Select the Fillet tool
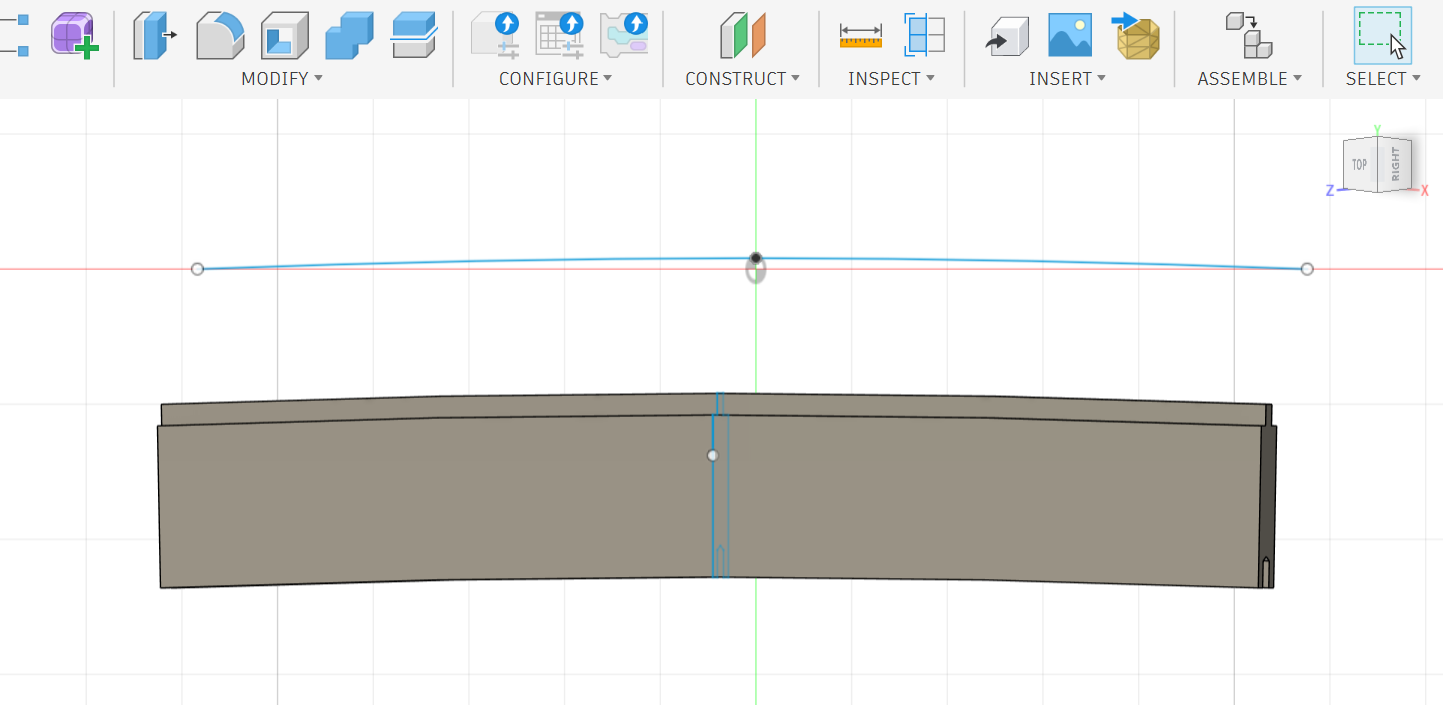 [220, 35]
